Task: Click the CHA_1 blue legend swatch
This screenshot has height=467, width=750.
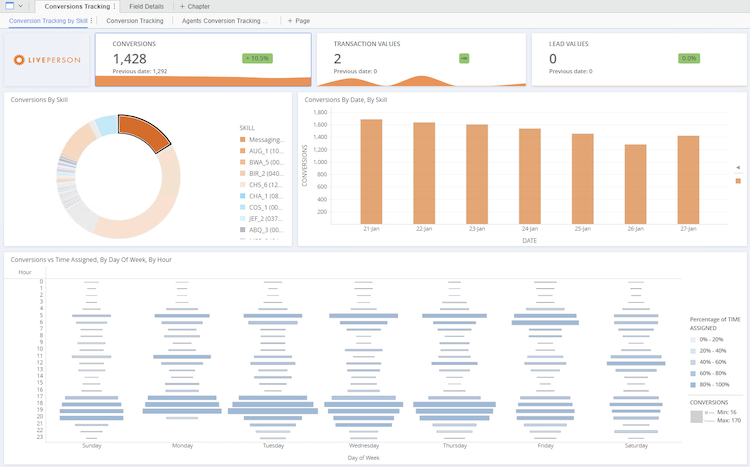Action: tap(243, 196)
